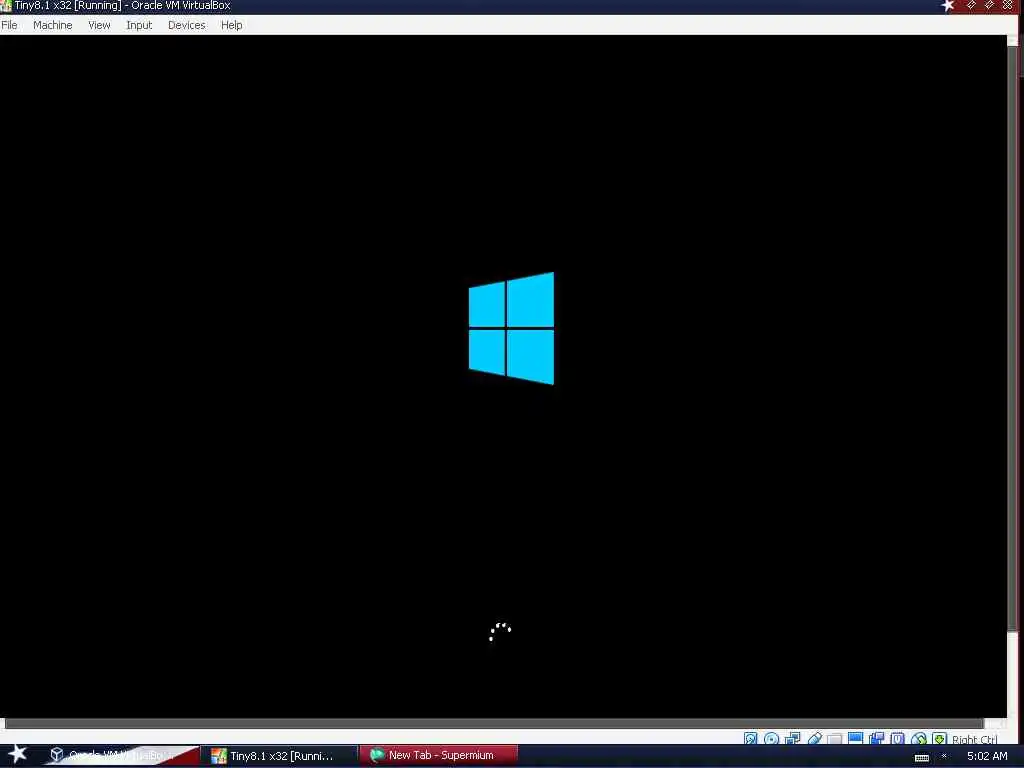Click the small tray icon beside keyboard icon

coord(944,756)
